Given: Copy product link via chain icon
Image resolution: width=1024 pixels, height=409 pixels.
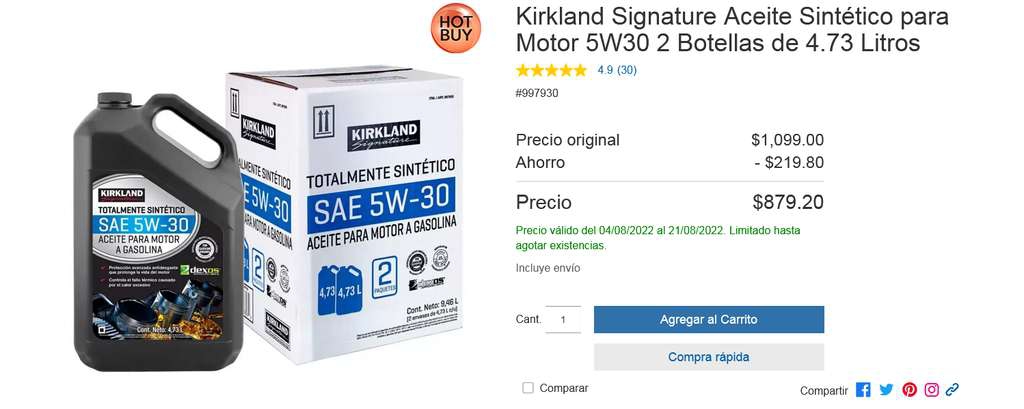Looking at the screenshot, I should (x=952, y=390).
